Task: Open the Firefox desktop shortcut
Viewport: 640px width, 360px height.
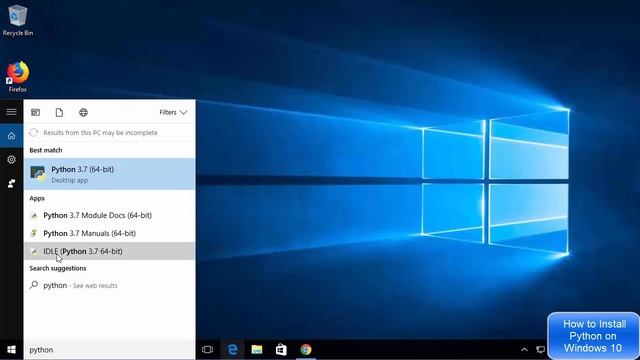Action: [18, 77]
